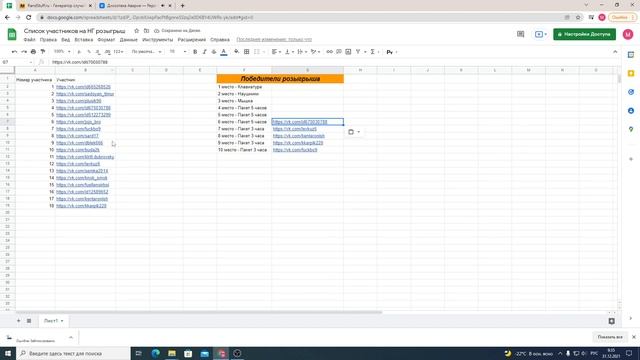Open the Данные menu

click(x=129, y=40)
